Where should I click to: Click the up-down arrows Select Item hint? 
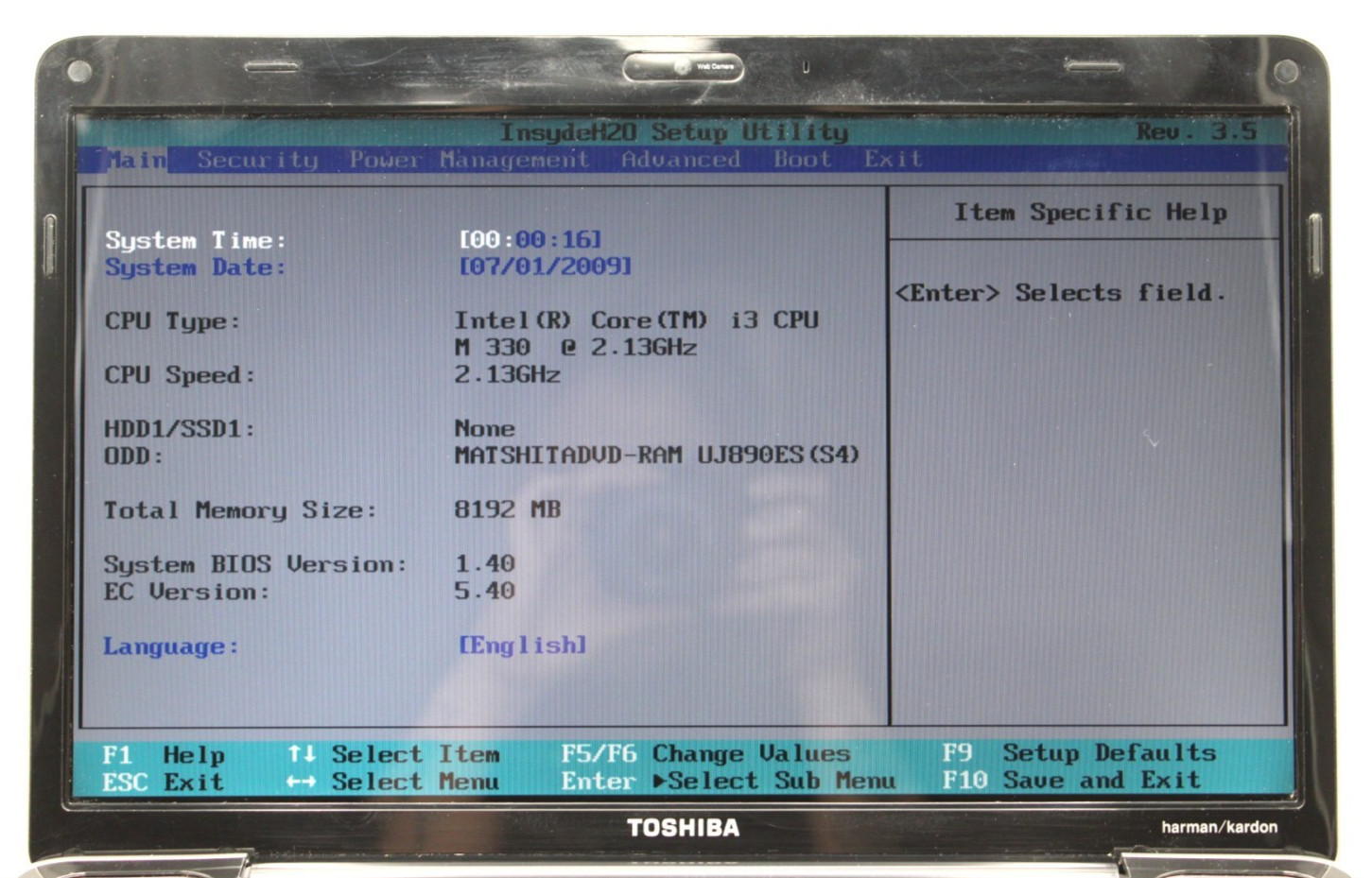coord(393,753)
